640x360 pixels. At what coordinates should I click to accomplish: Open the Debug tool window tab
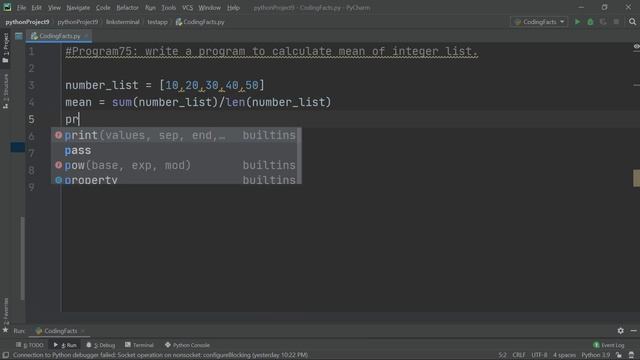tap(100, 345)
